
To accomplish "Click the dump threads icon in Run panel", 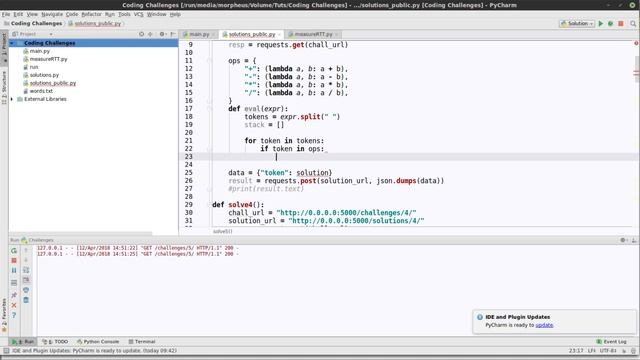I will [x=14, y=282].
